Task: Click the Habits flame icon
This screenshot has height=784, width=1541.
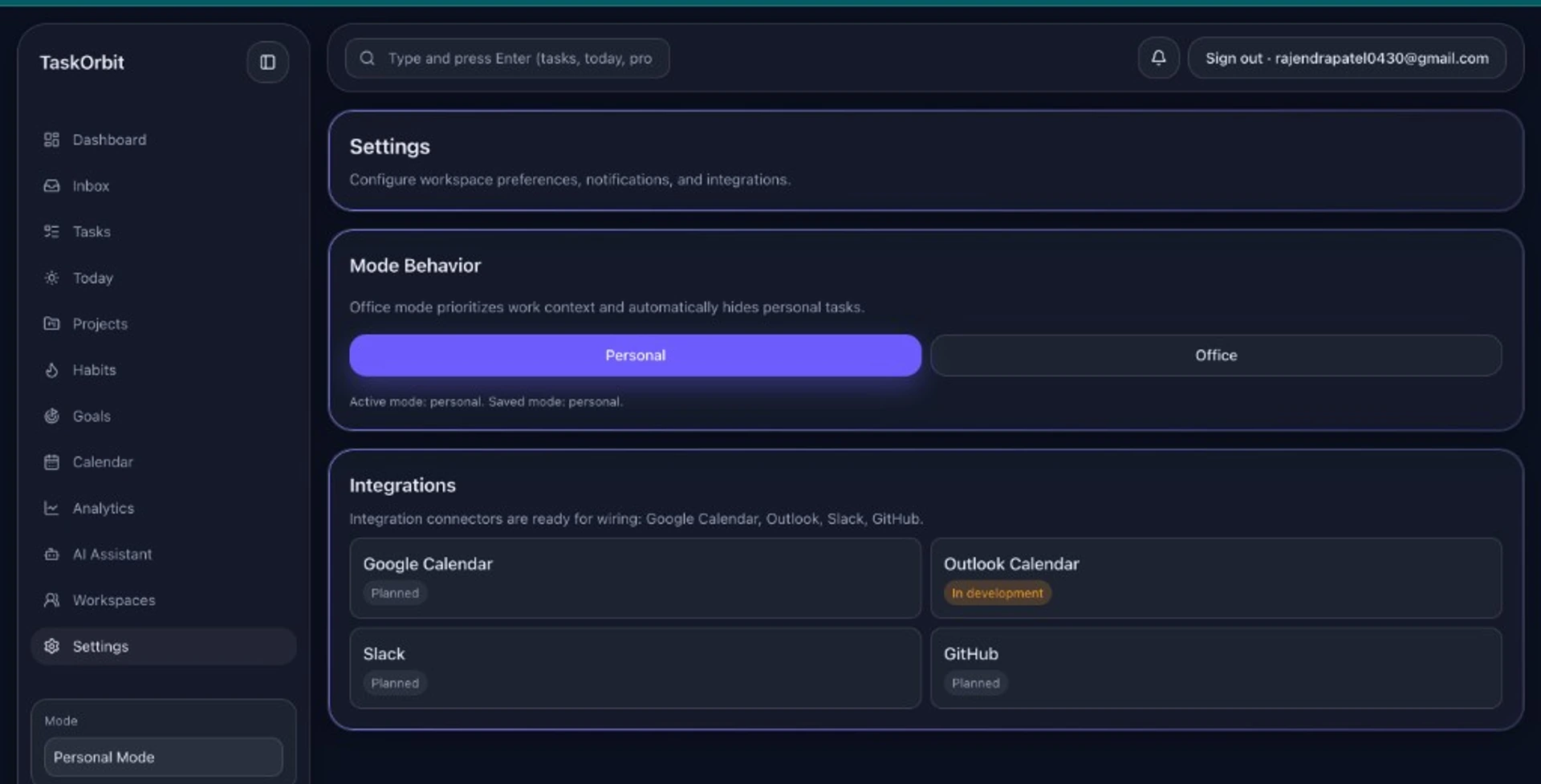Action: coord(51,370)
